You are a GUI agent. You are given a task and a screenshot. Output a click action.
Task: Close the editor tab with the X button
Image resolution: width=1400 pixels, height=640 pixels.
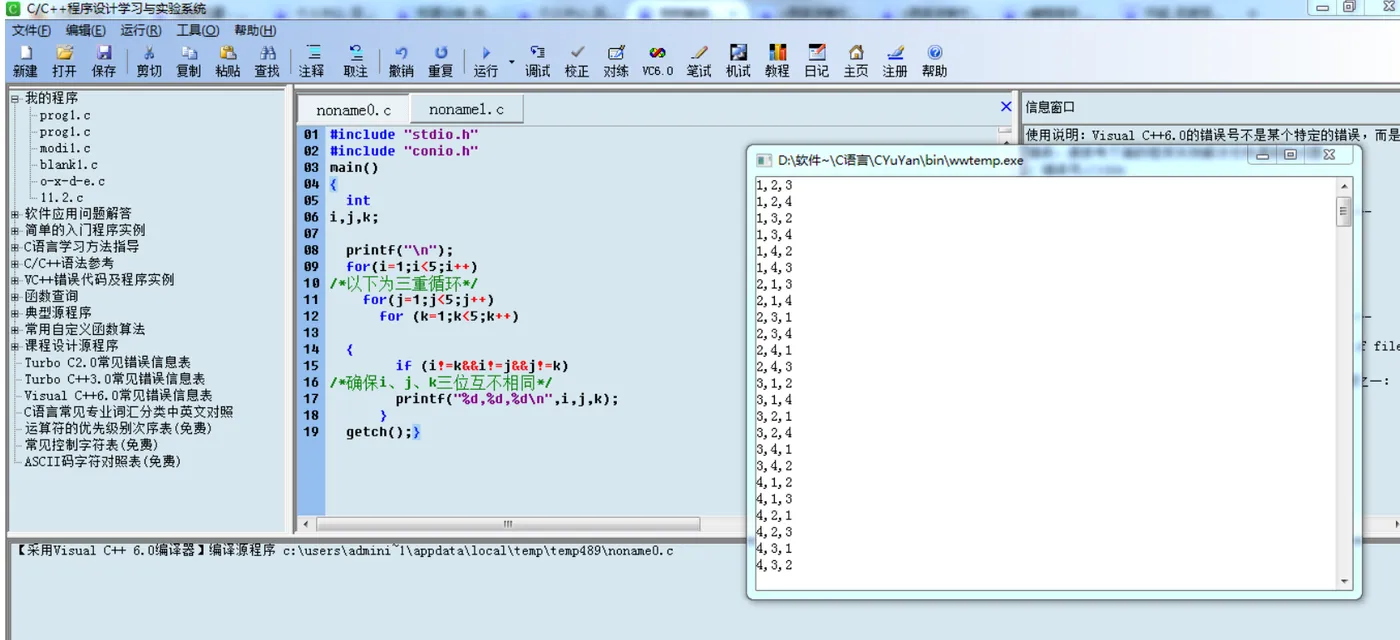(1006, 107)
